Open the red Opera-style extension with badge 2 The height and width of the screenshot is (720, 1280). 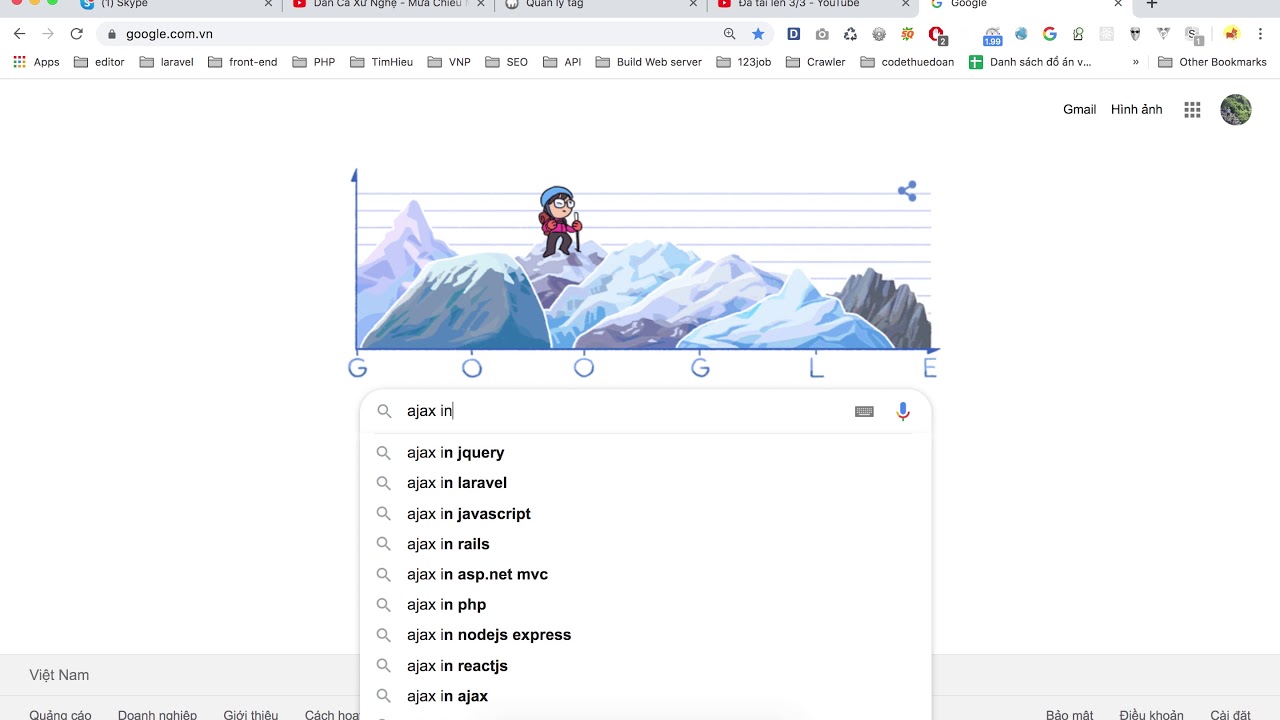(x=937, y=35)
